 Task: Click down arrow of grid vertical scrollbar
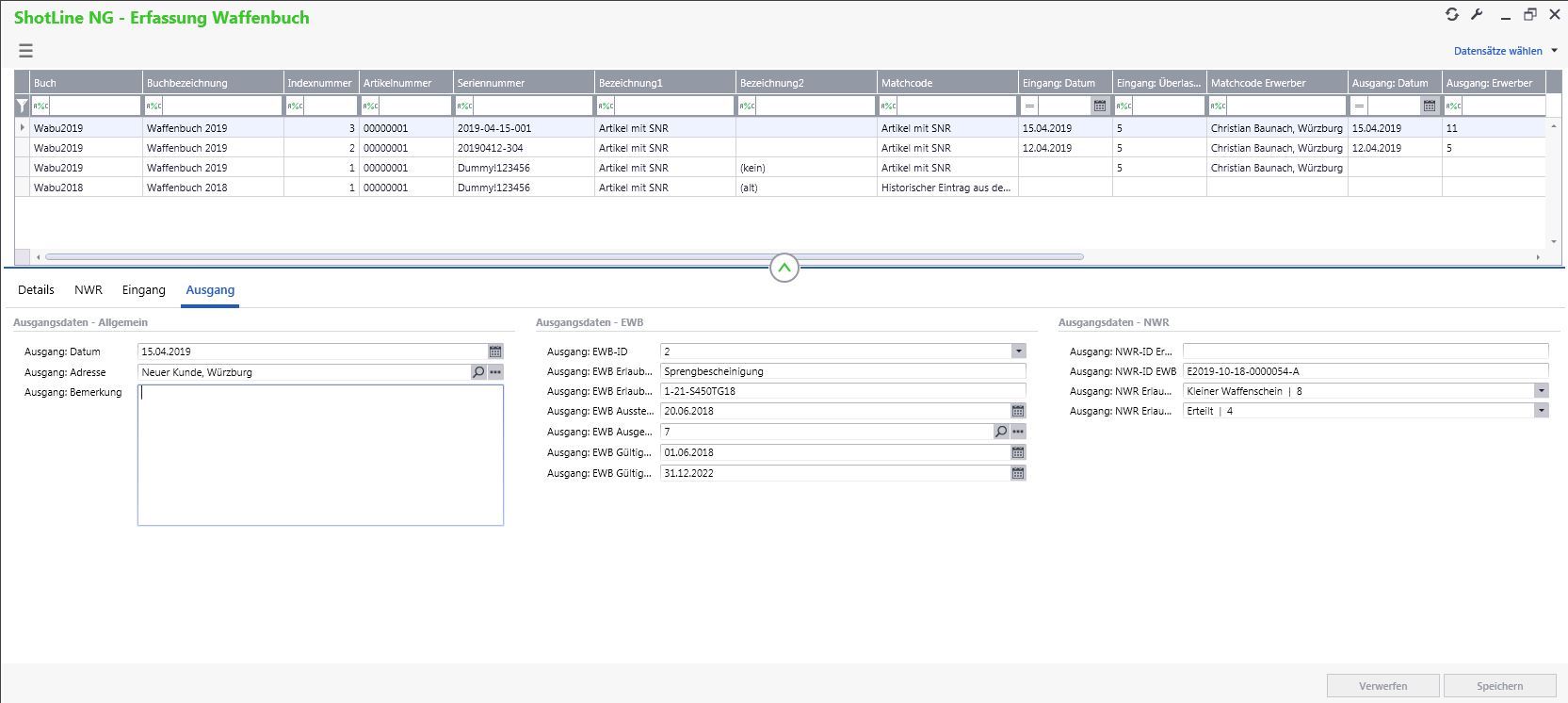tap(1554, 241)
